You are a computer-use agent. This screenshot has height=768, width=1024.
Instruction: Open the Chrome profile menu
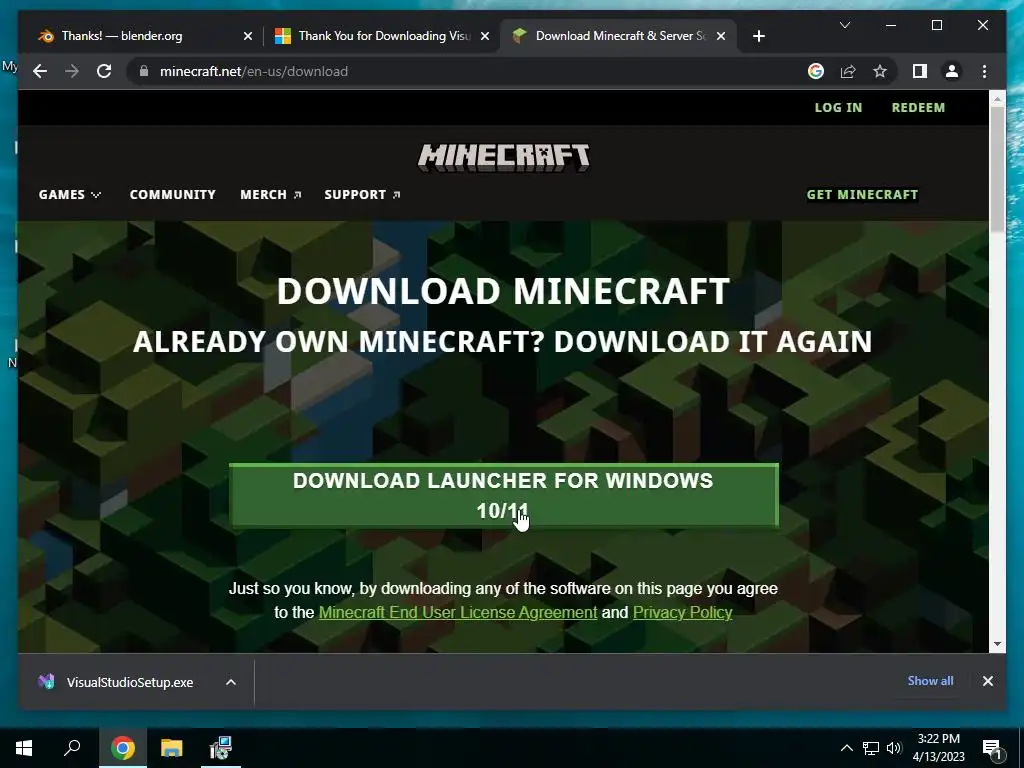coord(952,71)
